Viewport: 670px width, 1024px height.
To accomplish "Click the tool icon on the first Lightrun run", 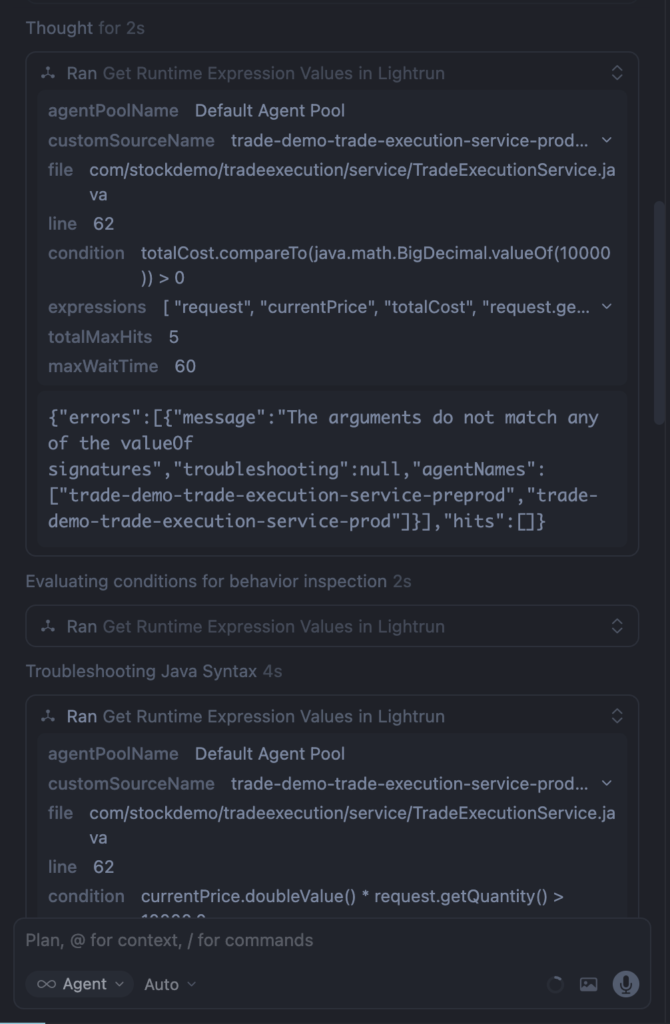I will 48,73.
